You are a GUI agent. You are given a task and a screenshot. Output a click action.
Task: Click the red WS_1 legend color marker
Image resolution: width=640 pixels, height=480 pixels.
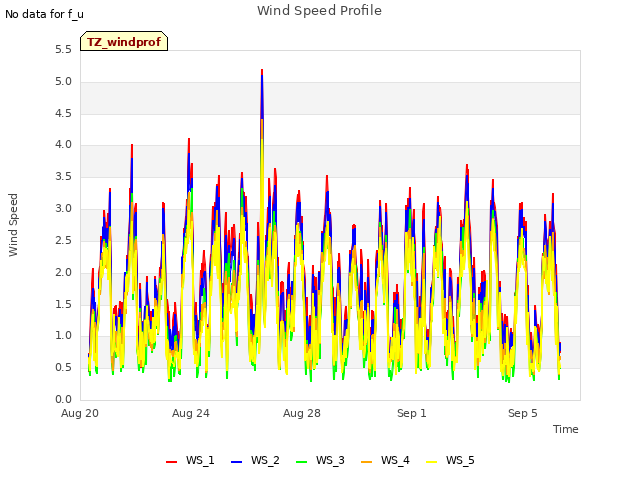click(x=171, y=462)
